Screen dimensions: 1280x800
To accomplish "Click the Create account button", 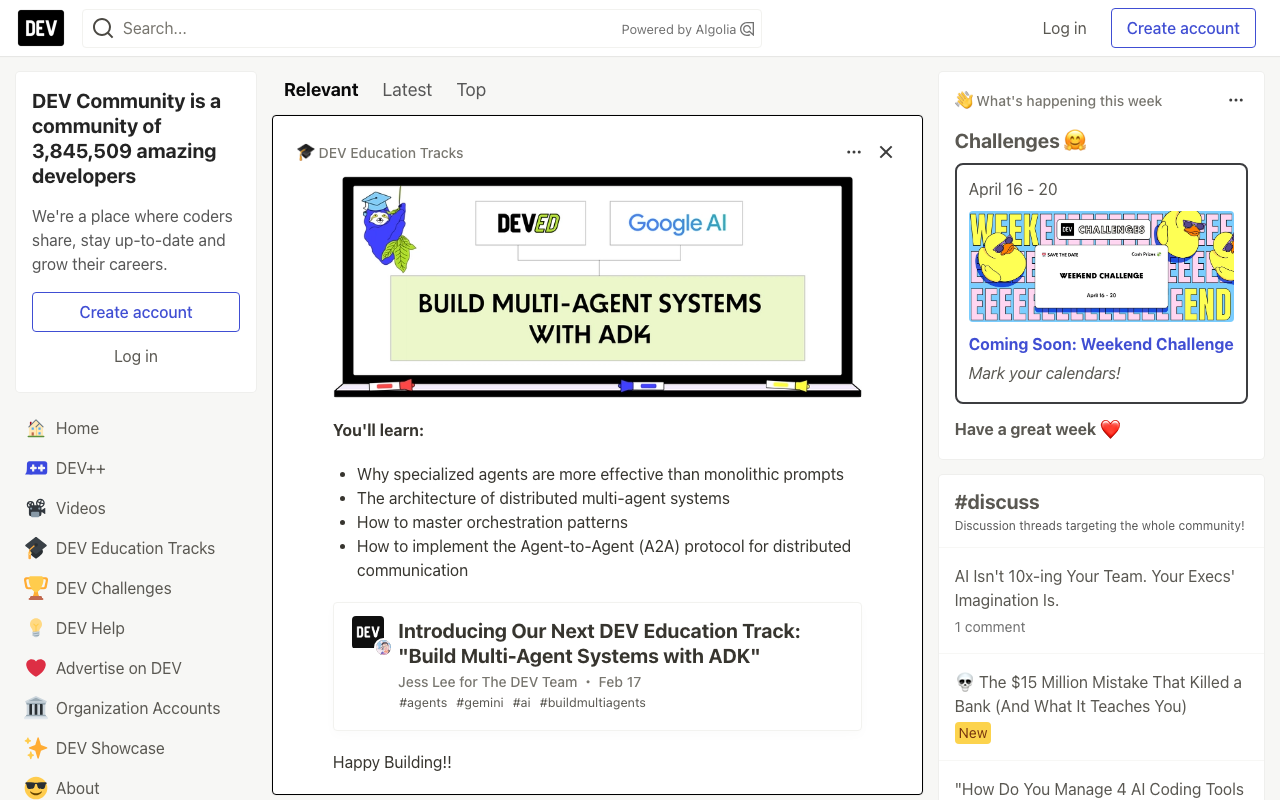I will [1183, 28].
